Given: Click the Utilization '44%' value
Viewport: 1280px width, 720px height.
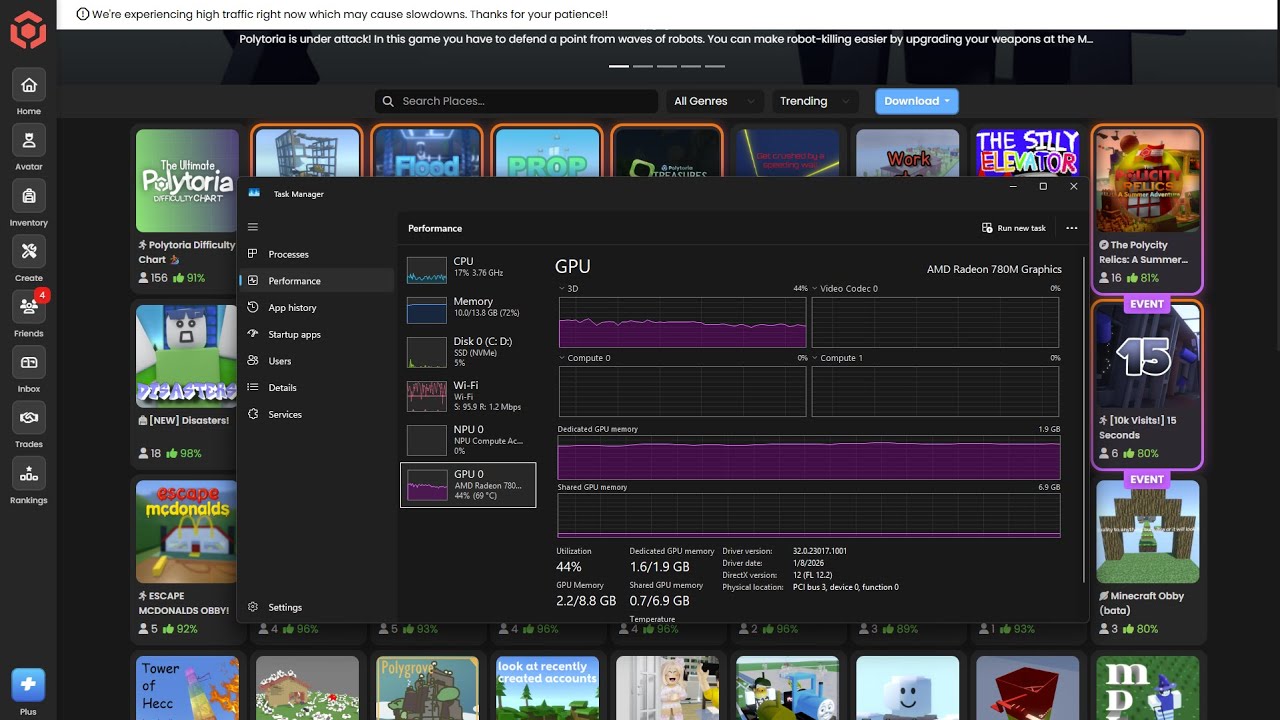Looking at the screenshot, I should (569, 567).
